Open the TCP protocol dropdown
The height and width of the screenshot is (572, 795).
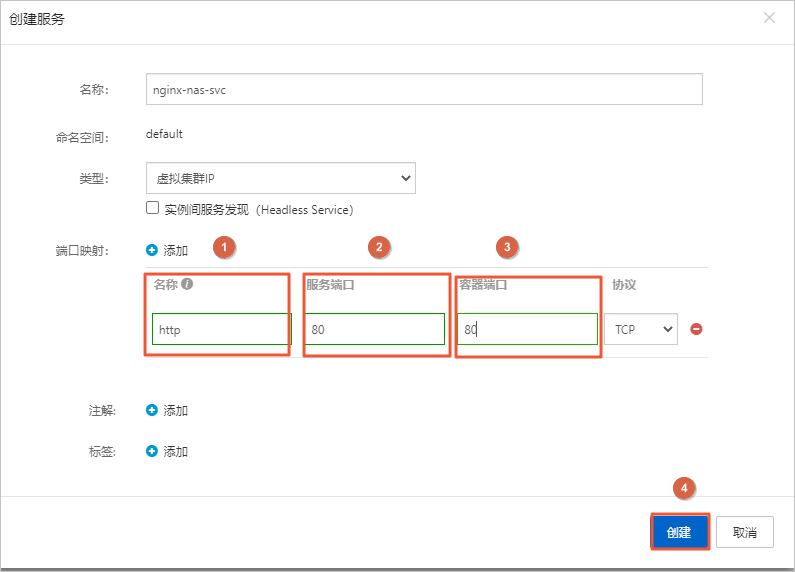641,329
